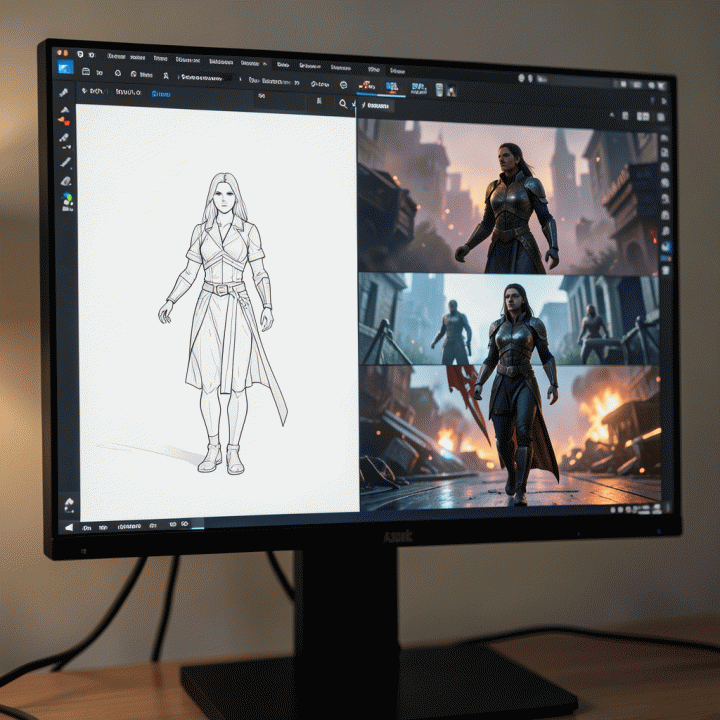Select the diagonal pencil tool in left toolbar
The height and width of the screenshot is (720, 720).
(x=65, y=162)
